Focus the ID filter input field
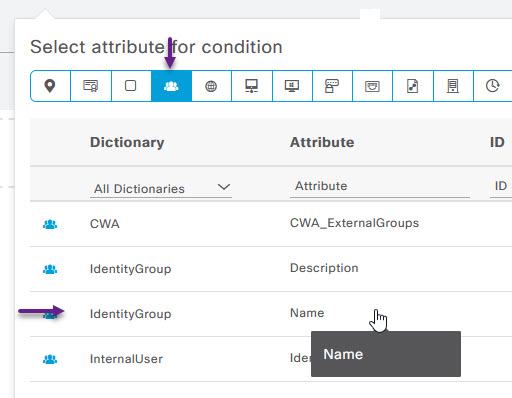 (501, 187)
